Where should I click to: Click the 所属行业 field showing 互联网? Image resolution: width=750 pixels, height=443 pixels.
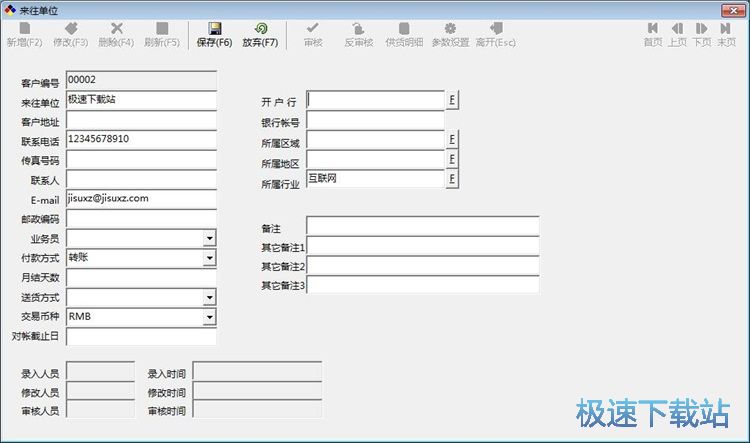[375, 179]
